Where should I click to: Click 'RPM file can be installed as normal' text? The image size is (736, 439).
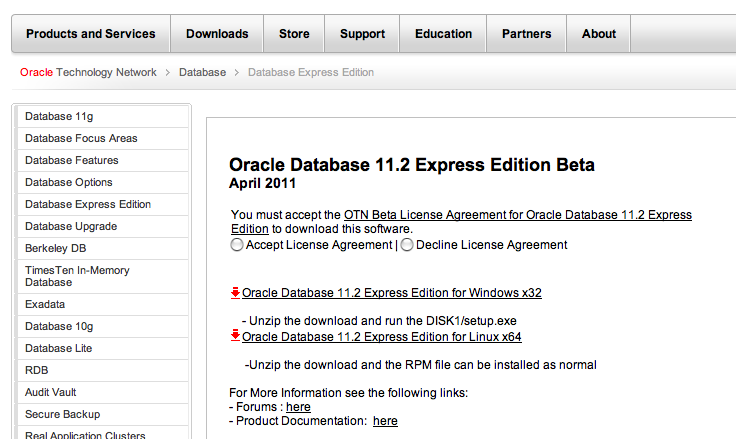coord(501,365)
